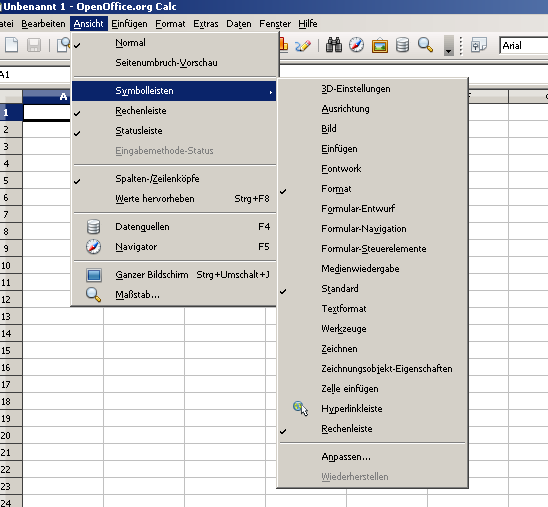Click the Data Sources cylinder toolbar icon
Viewport: 548px width, 507px height.
[x=403, y=45]
